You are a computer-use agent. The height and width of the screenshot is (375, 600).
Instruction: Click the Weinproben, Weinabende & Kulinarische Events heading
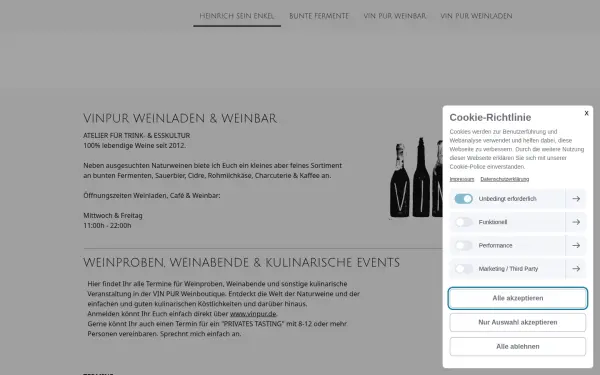point(241,263)
